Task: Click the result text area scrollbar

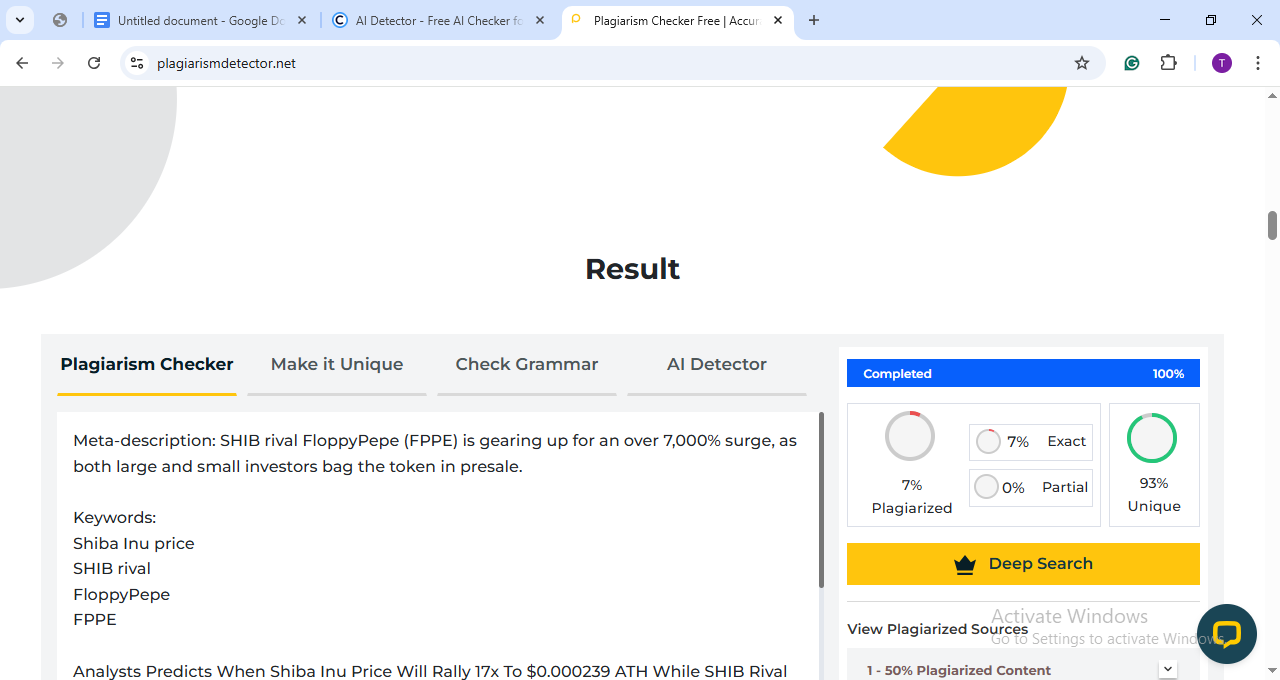Action: tap(821, 500)
